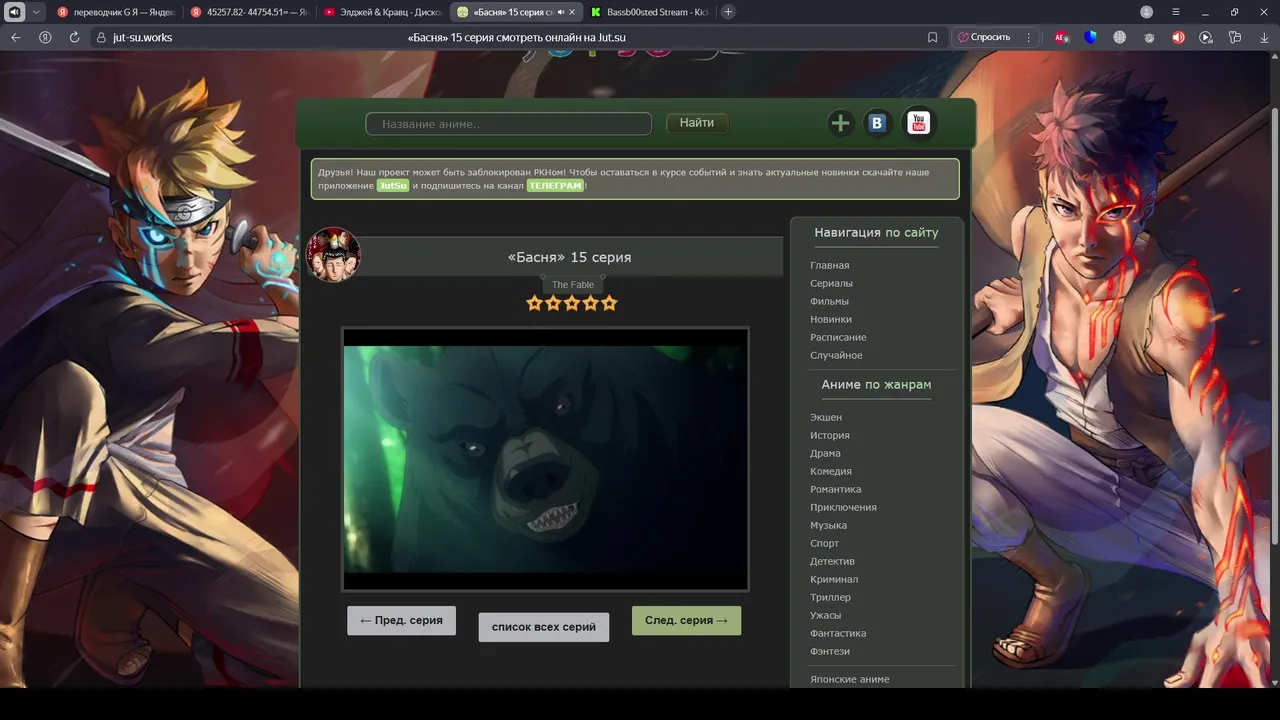Select the Экшен genre

click(x=826, y=417)
